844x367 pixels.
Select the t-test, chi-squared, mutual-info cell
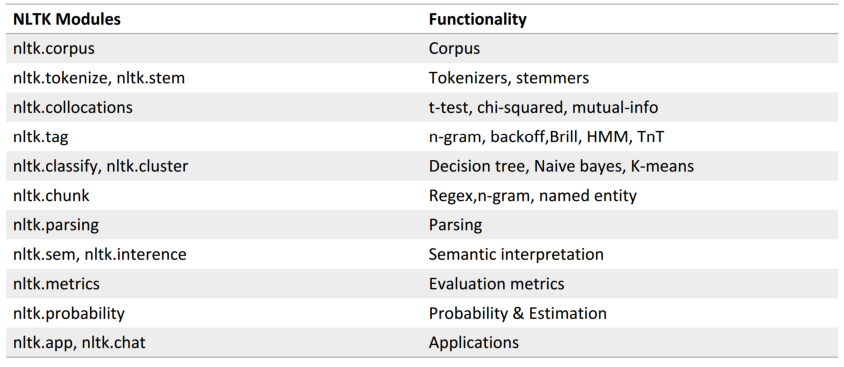click(543, 107)
